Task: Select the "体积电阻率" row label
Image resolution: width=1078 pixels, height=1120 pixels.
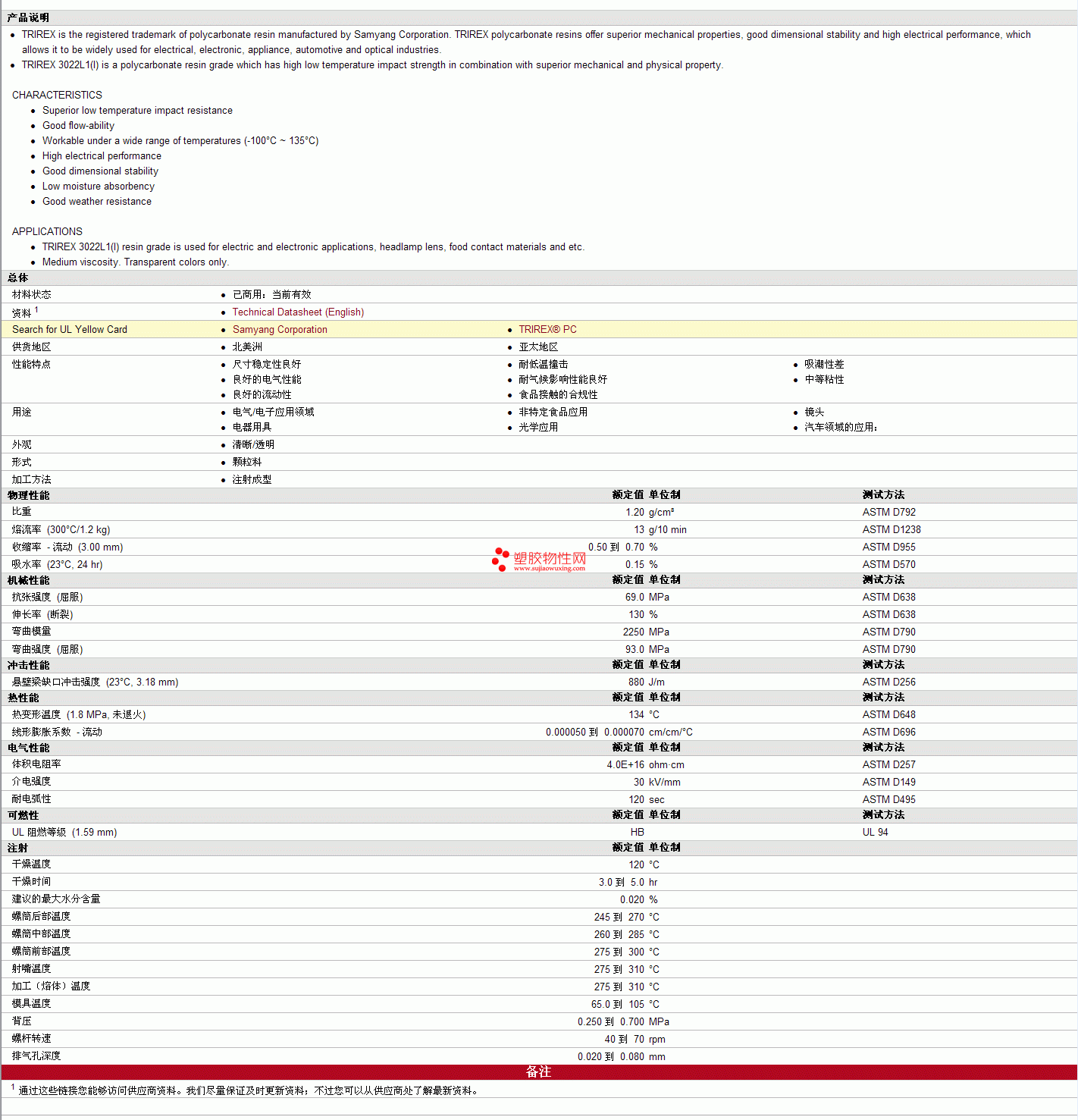Action: coord(36,765)
